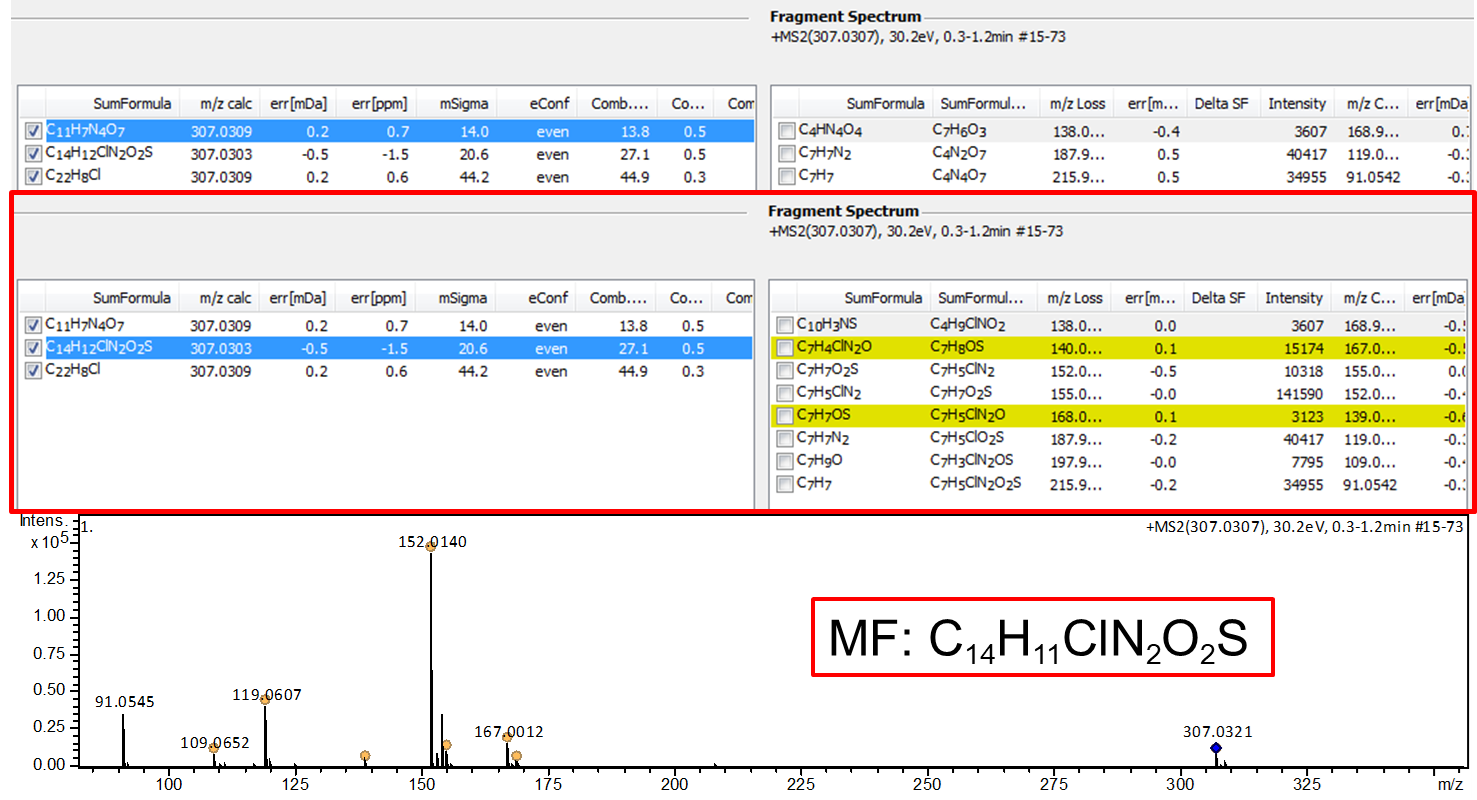
Task: Check the yellow C7H7OS fragment checkbox
Action: pyautogui.click(x=785, y=415)
